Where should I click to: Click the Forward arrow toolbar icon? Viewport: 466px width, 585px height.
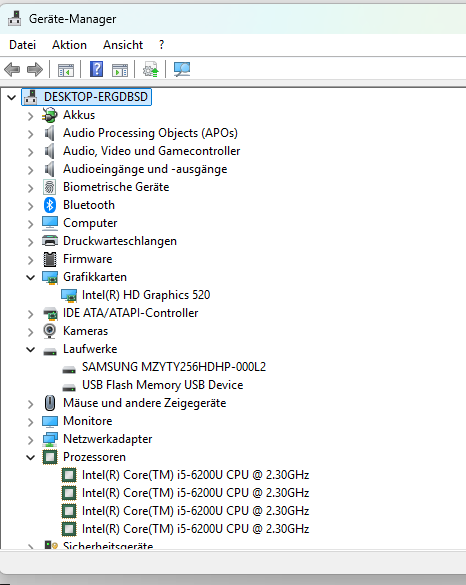(35, 69)
